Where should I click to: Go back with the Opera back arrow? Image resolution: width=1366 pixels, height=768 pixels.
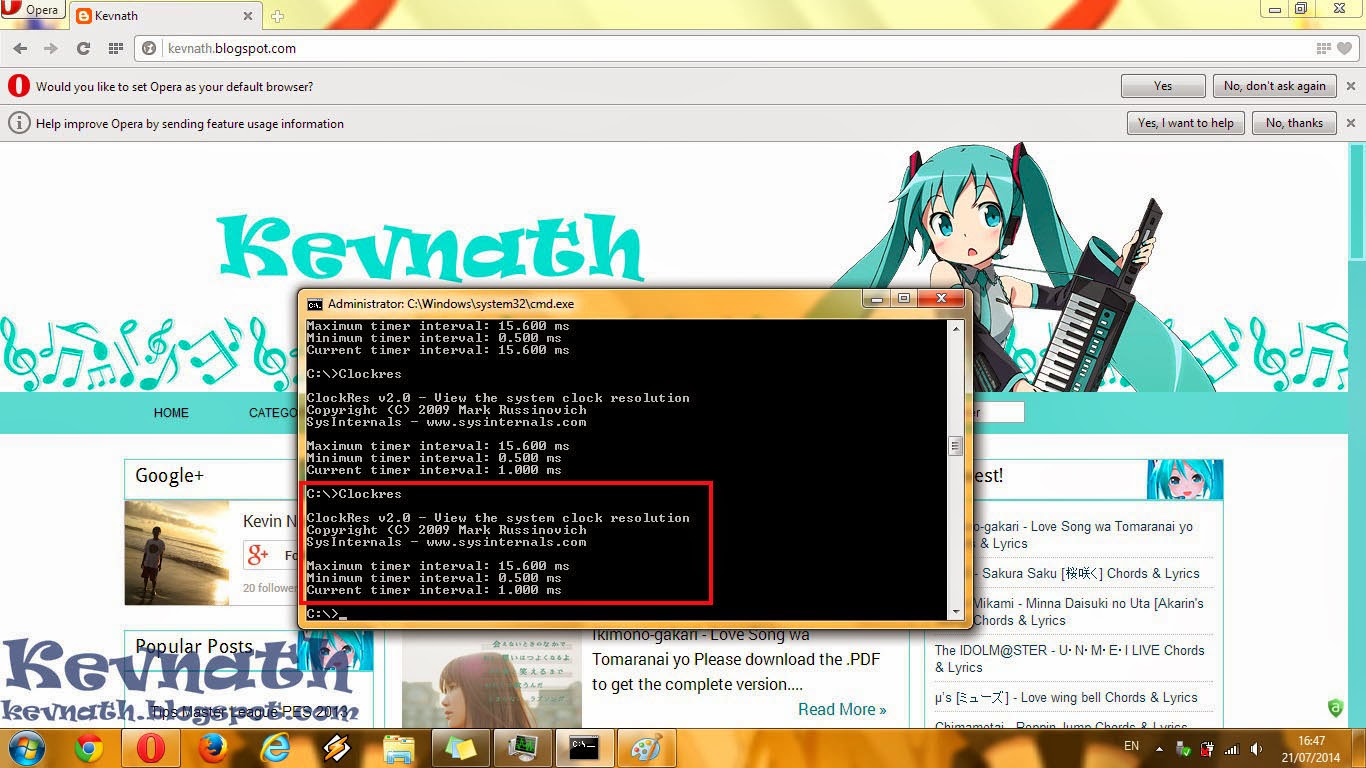20,48
